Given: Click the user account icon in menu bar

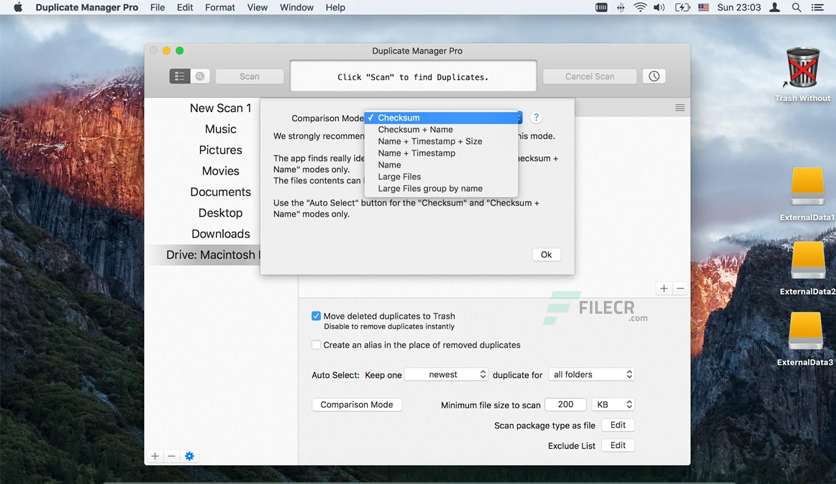Looking at the screenshot, I should pos(775,7).
